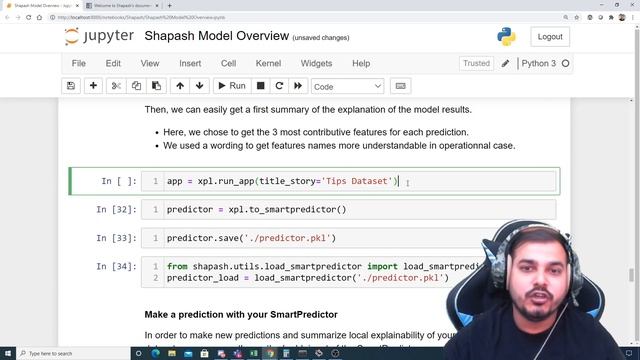Click 'Make a prediction with your SmartPredictor' heading
The height and width of the screenshot is (360, 640).
(241, 315)
